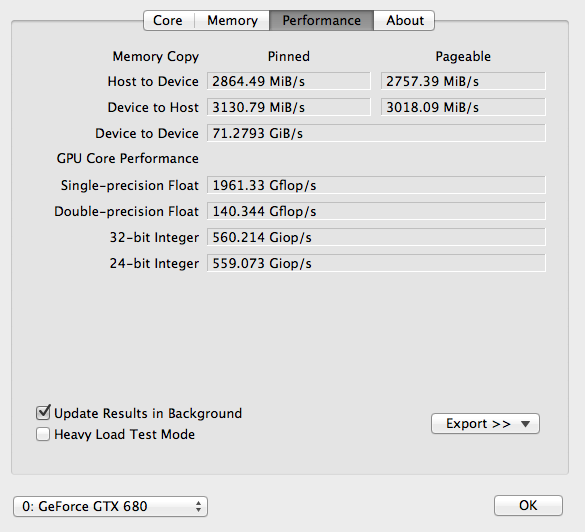This screenshot has height=532, width=585.
Task: Select the pinned Host to Device value field
Action: (x=289, y=81)
